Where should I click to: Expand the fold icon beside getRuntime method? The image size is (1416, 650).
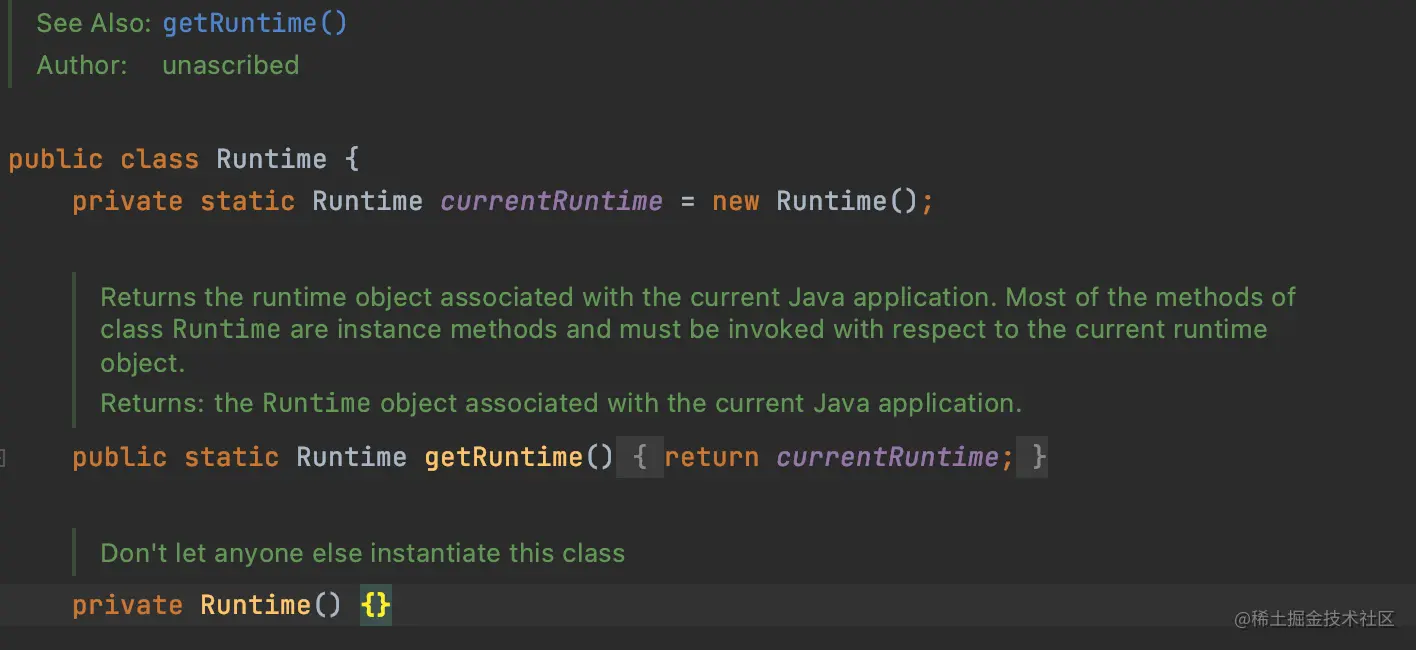tap(3, 458)
